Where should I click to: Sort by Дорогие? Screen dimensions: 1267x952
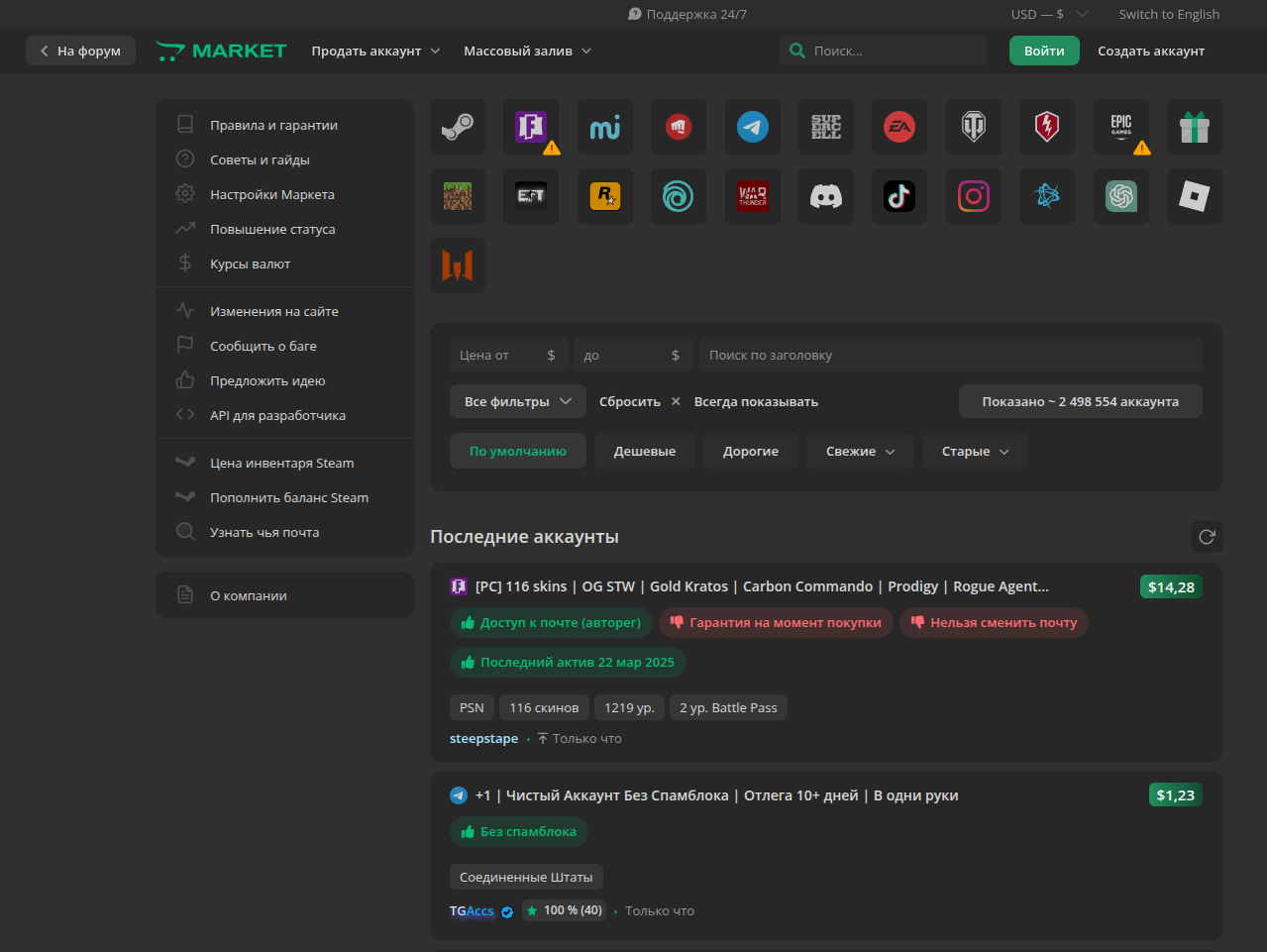751,451
